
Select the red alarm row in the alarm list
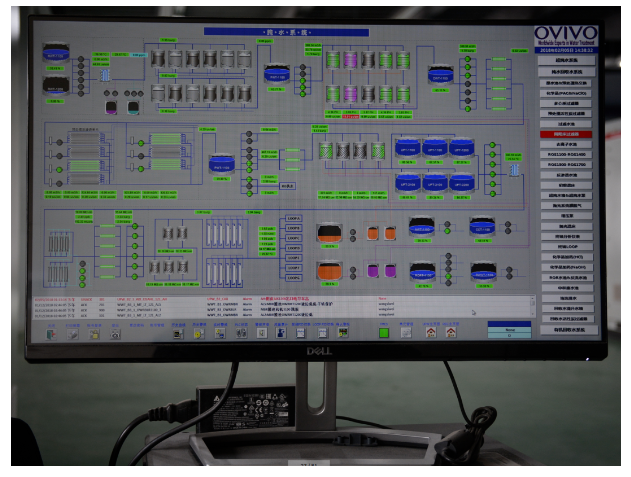(x=200, y=299)
